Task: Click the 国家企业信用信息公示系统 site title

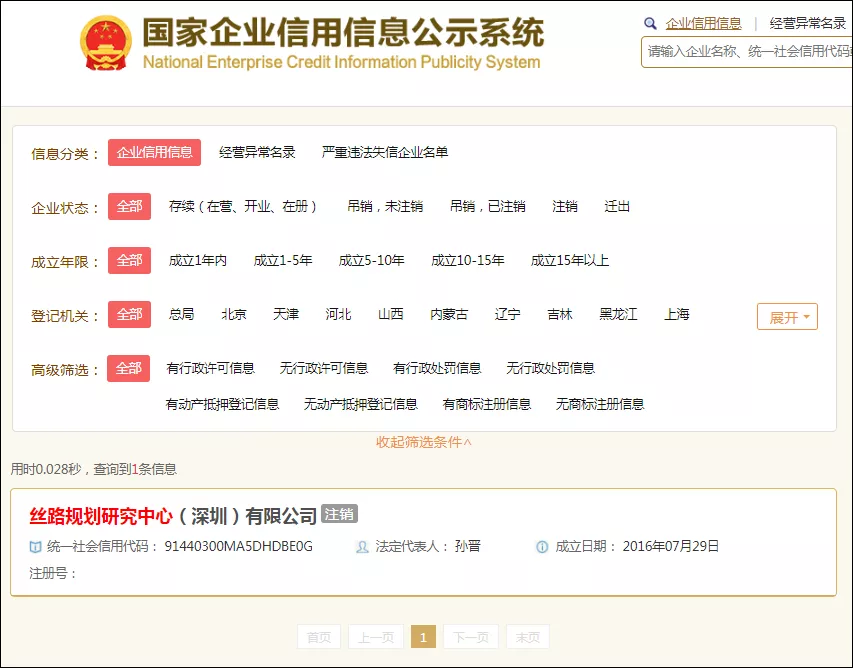Action: (343, 33)
